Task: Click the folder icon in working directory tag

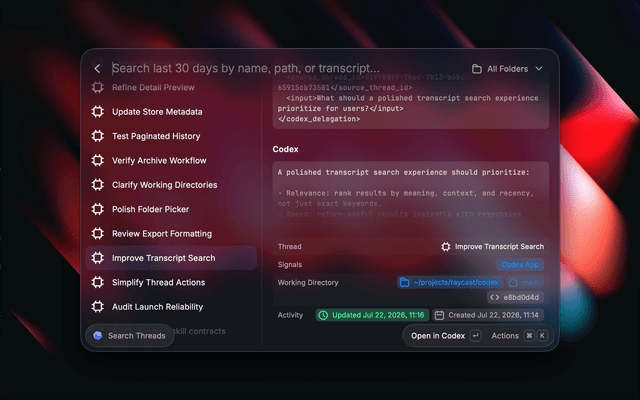Action: [404, 282]
